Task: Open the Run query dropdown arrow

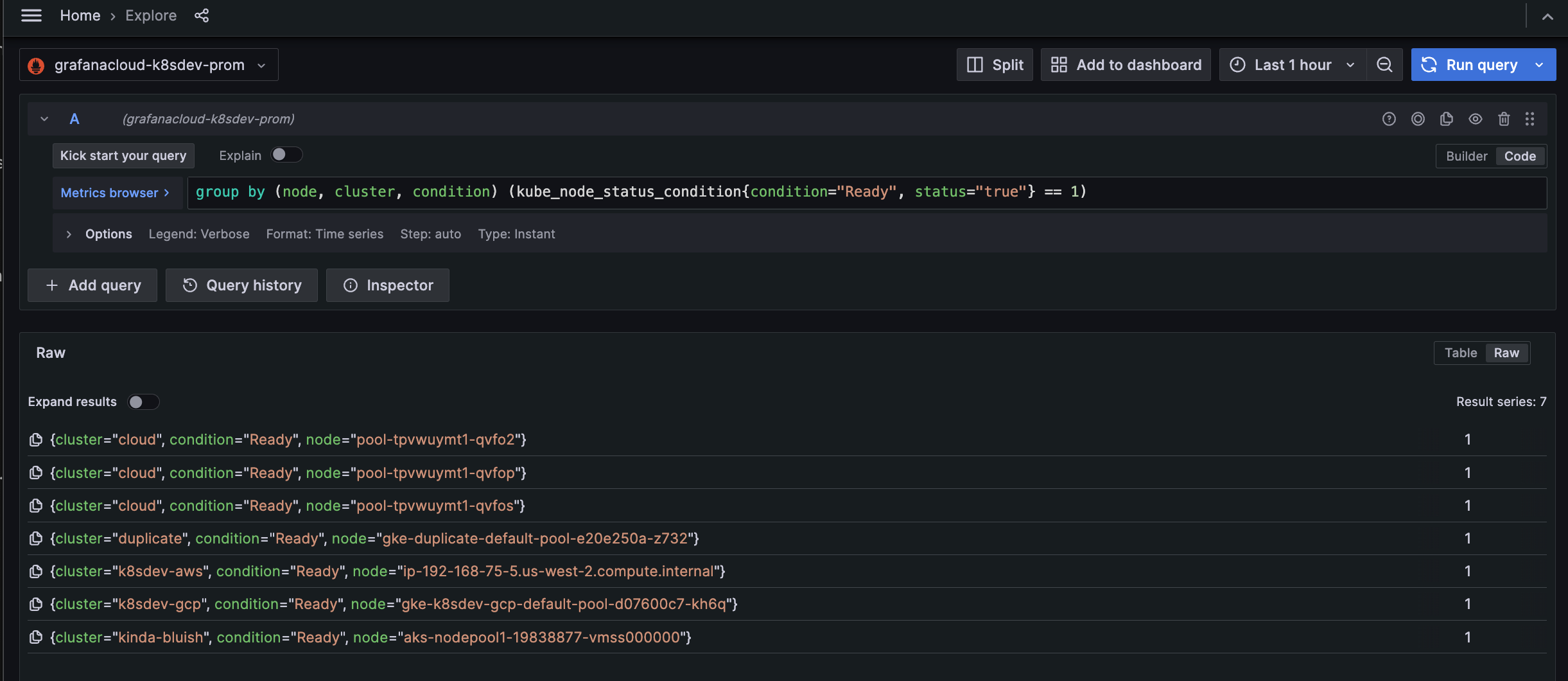Action: 1540,65
